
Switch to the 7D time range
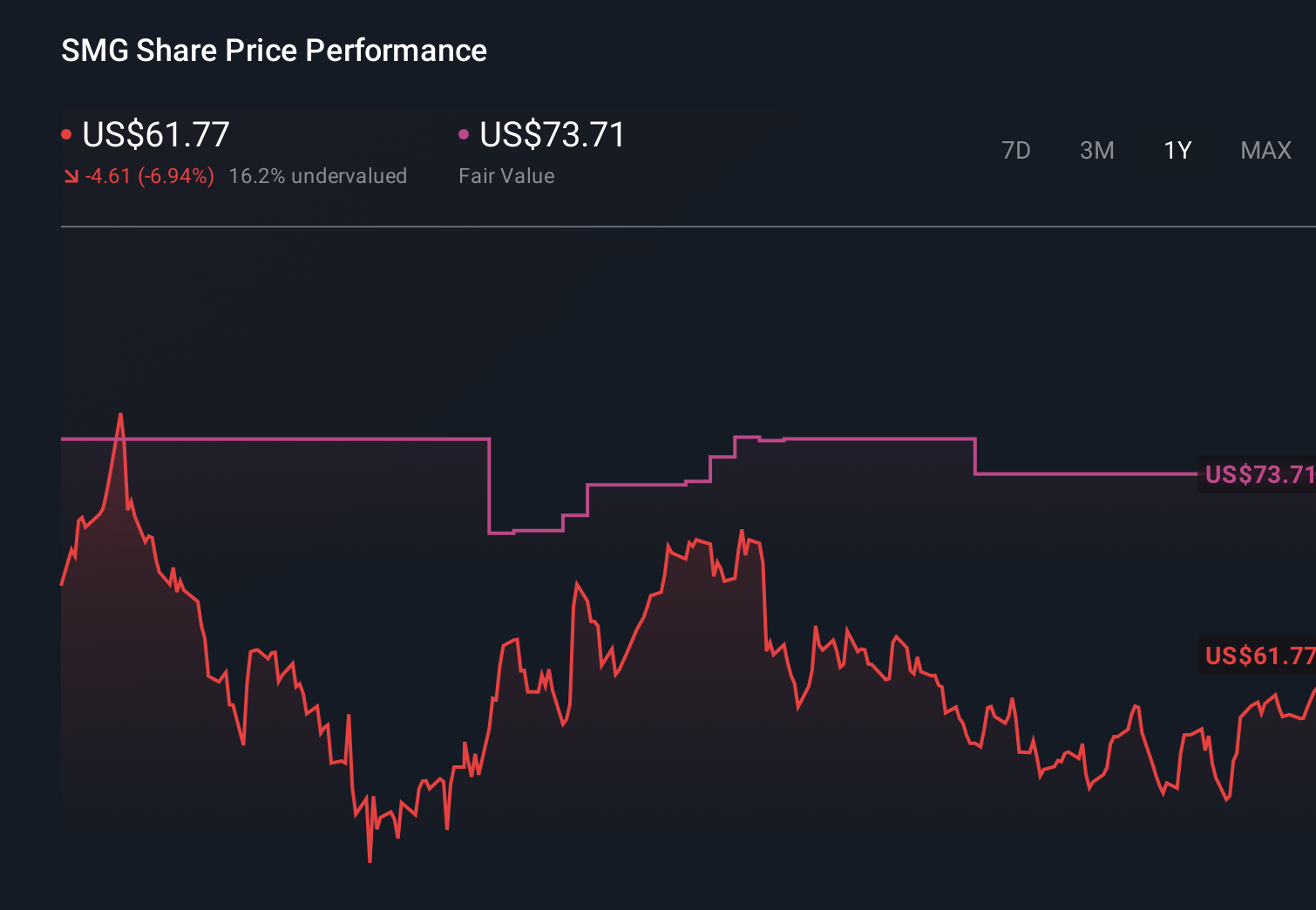[x=1015, y=151]
